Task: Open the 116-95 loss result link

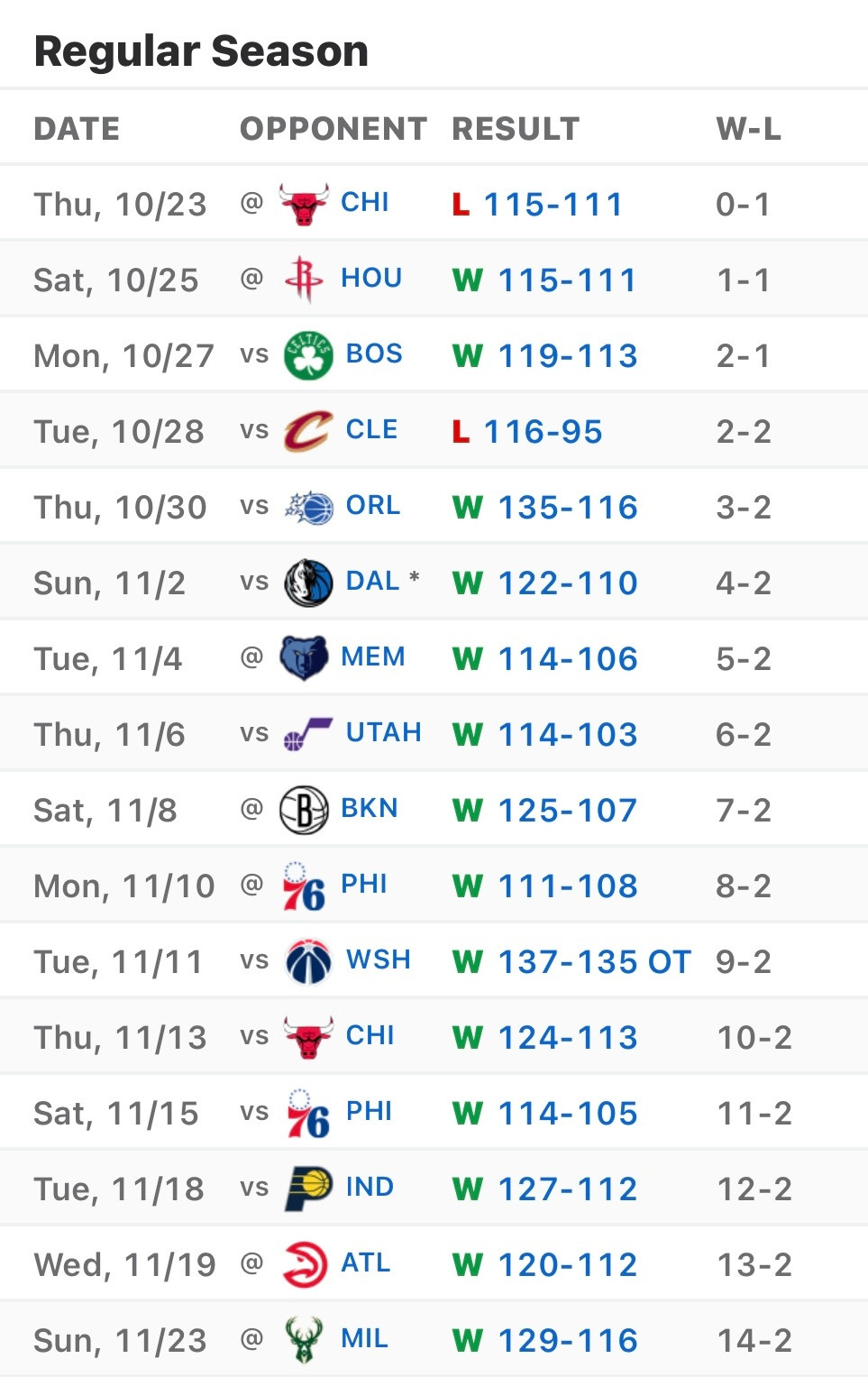Action: click(543, 432)
